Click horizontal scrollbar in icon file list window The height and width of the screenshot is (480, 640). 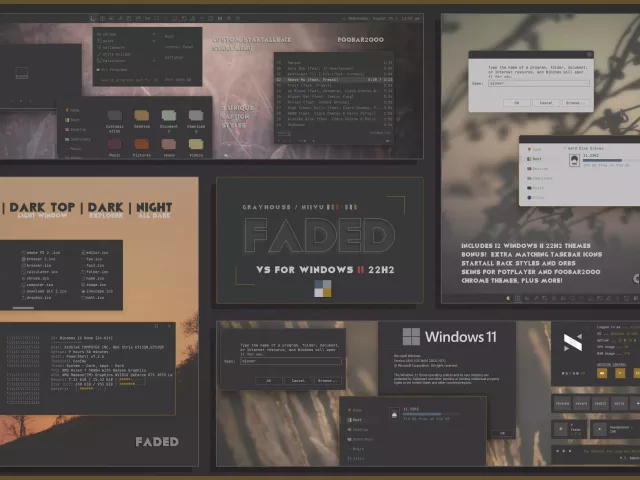click(x=23, y=308)
